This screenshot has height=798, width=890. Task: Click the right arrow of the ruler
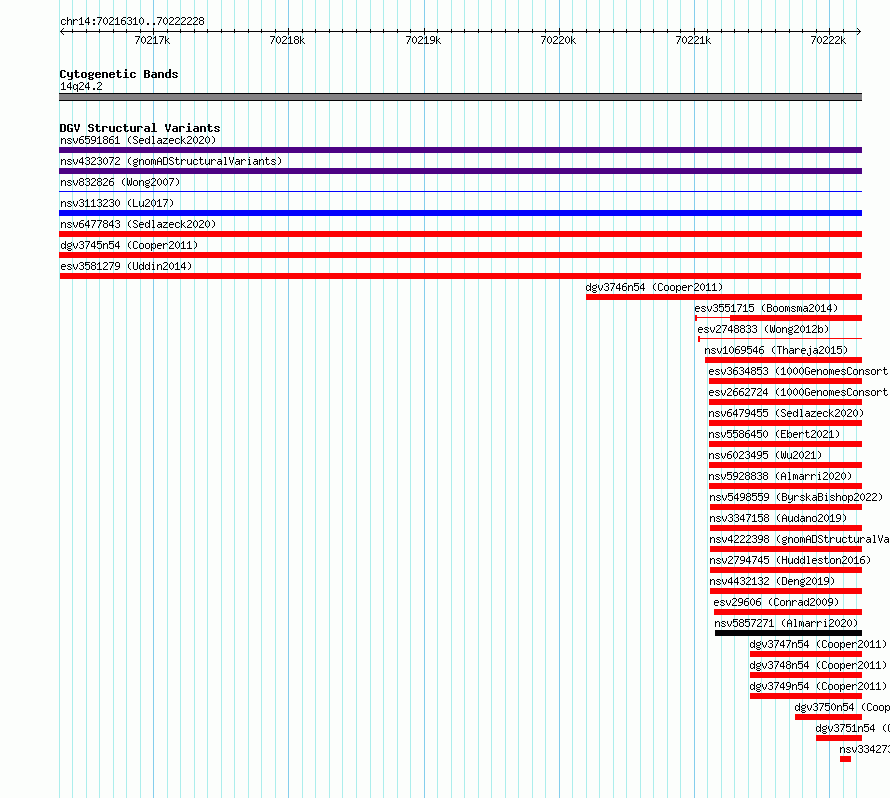click(859, 32)
